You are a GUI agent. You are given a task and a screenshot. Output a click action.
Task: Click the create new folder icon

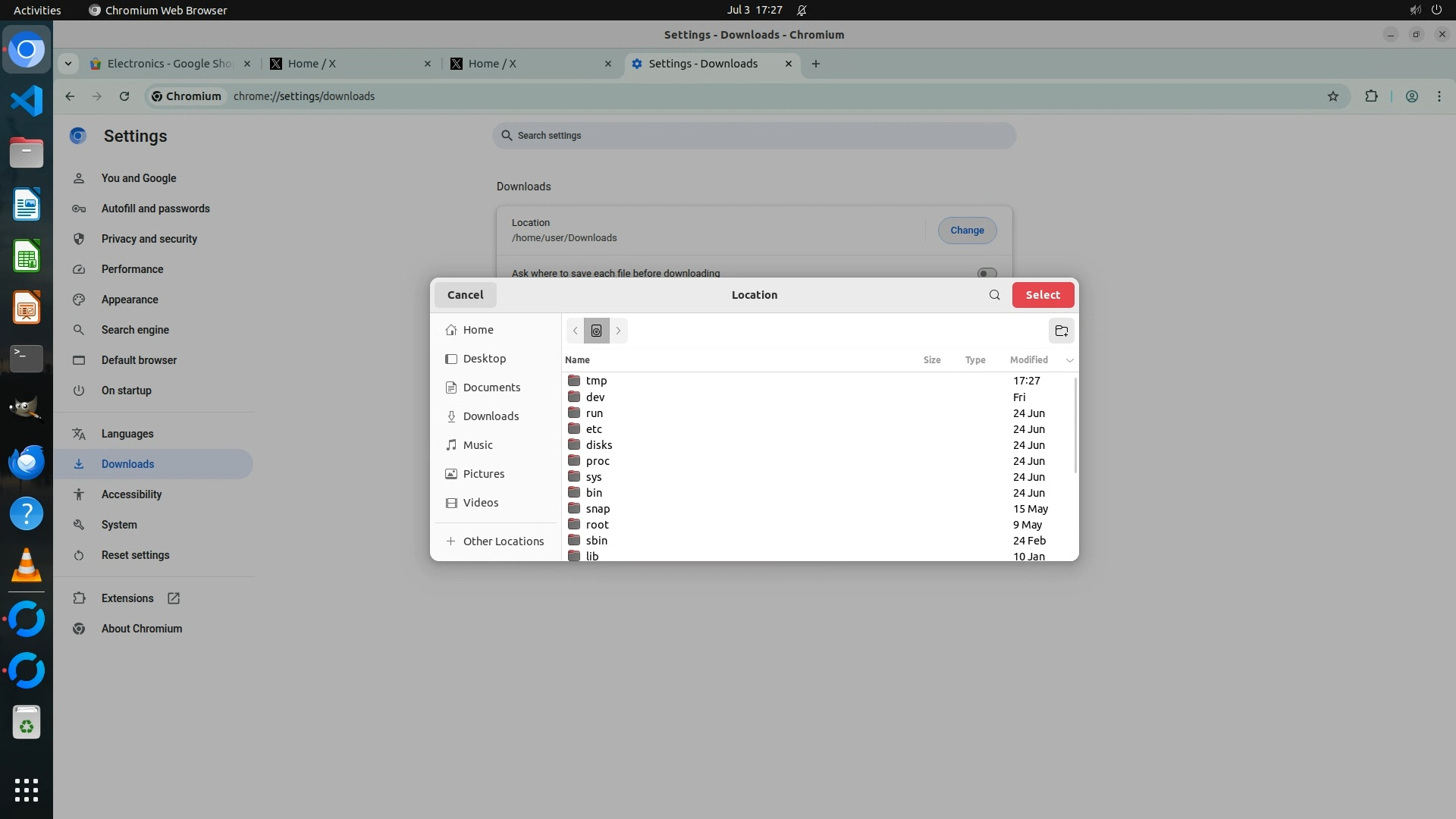coord(1061,331)
